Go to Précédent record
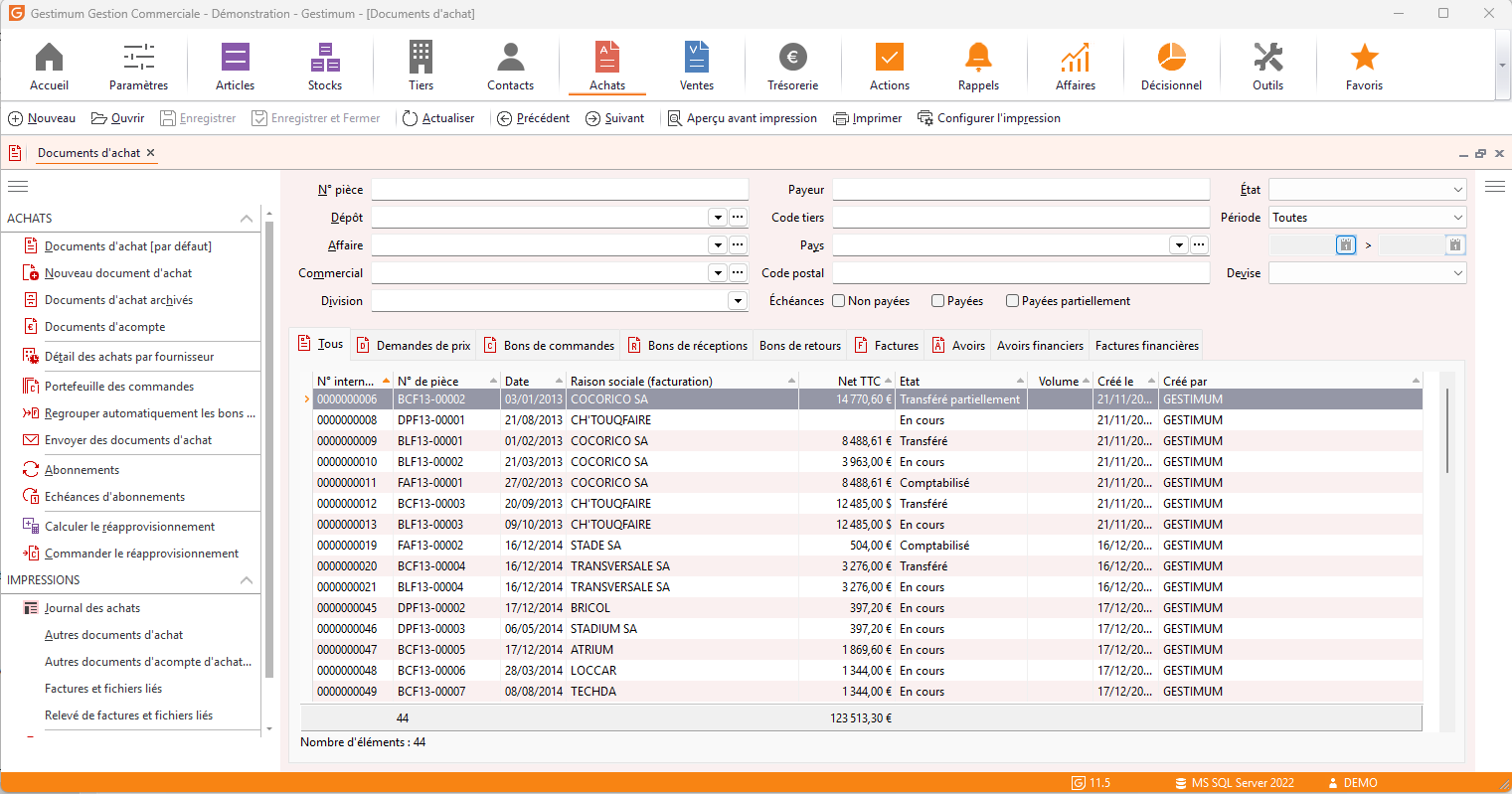 [534, 118]
